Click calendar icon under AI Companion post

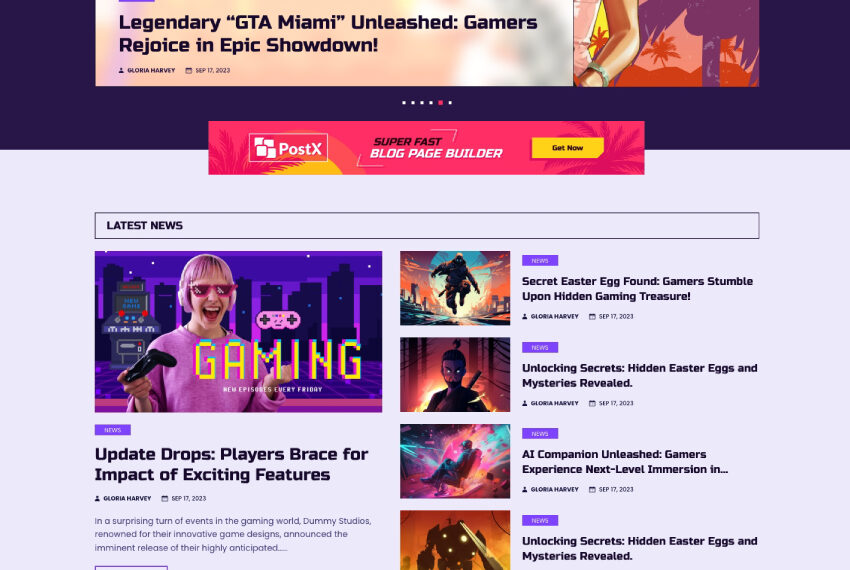592,489
